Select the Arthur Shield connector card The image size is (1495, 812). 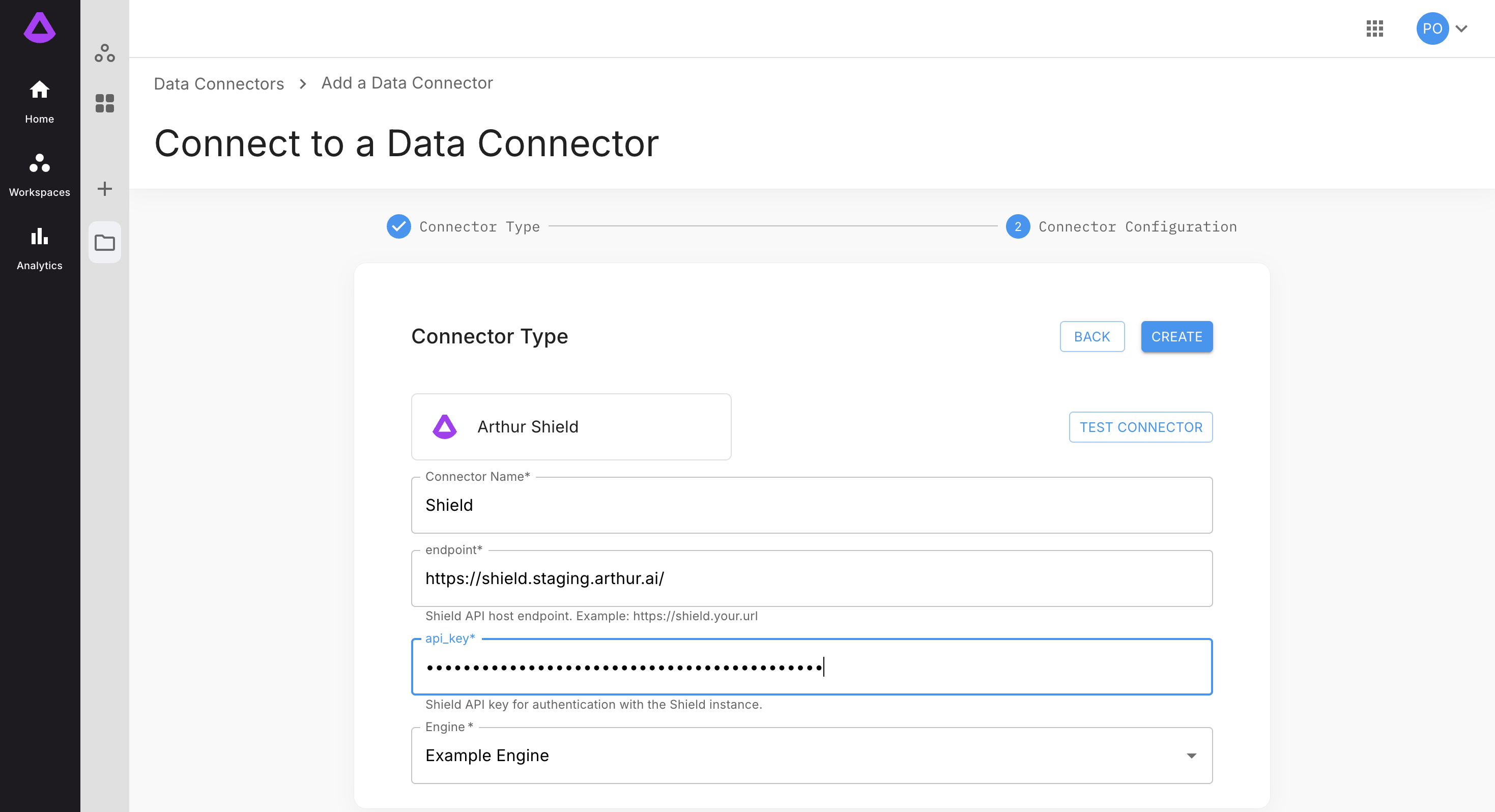571,426
